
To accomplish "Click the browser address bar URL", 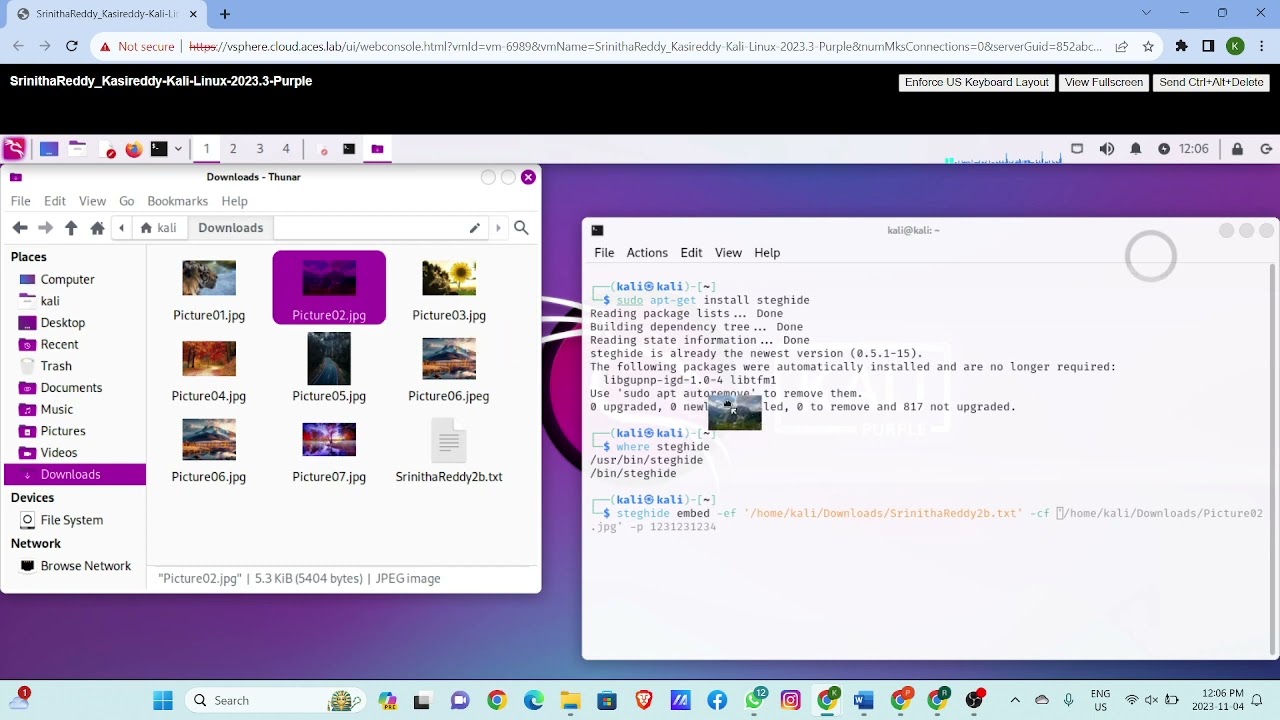I will [x=645, y=46].
